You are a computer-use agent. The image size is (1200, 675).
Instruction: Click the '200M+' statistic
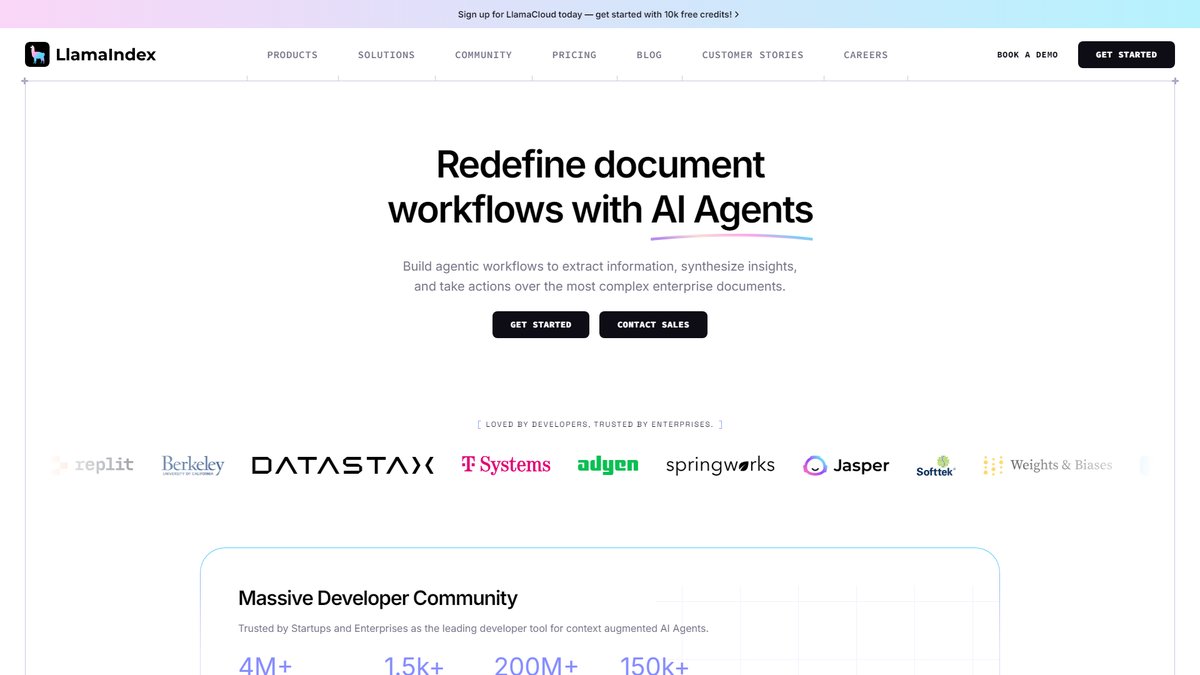point(536,665)
